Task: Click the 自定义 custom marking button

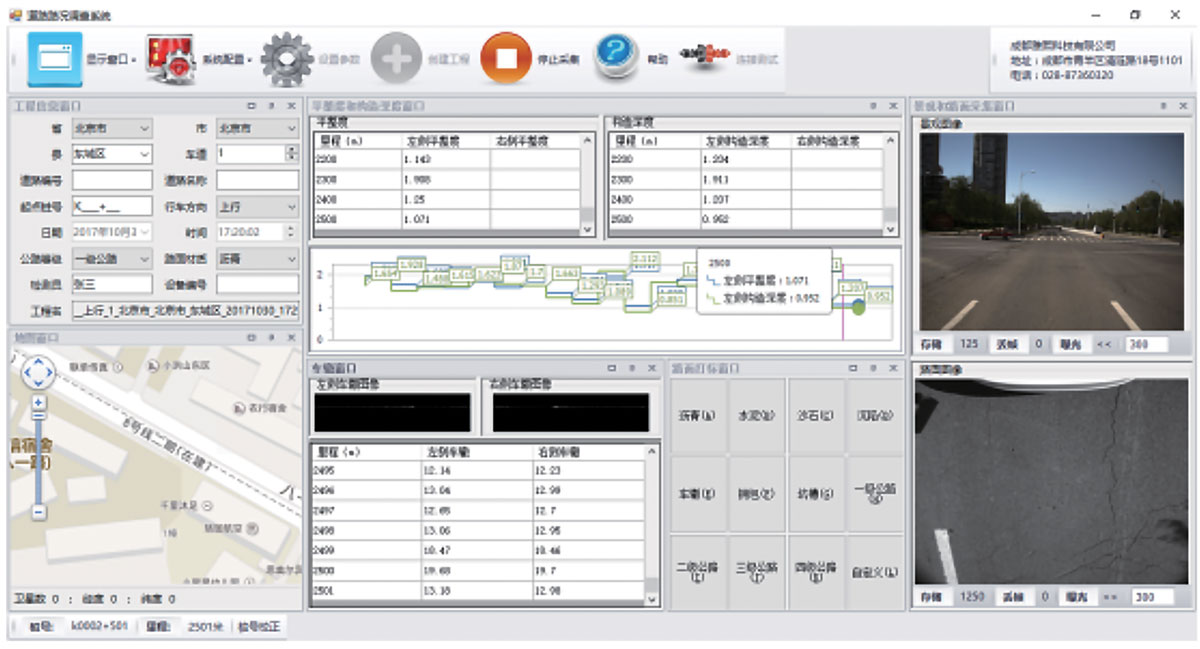Action: pos(874,574)
